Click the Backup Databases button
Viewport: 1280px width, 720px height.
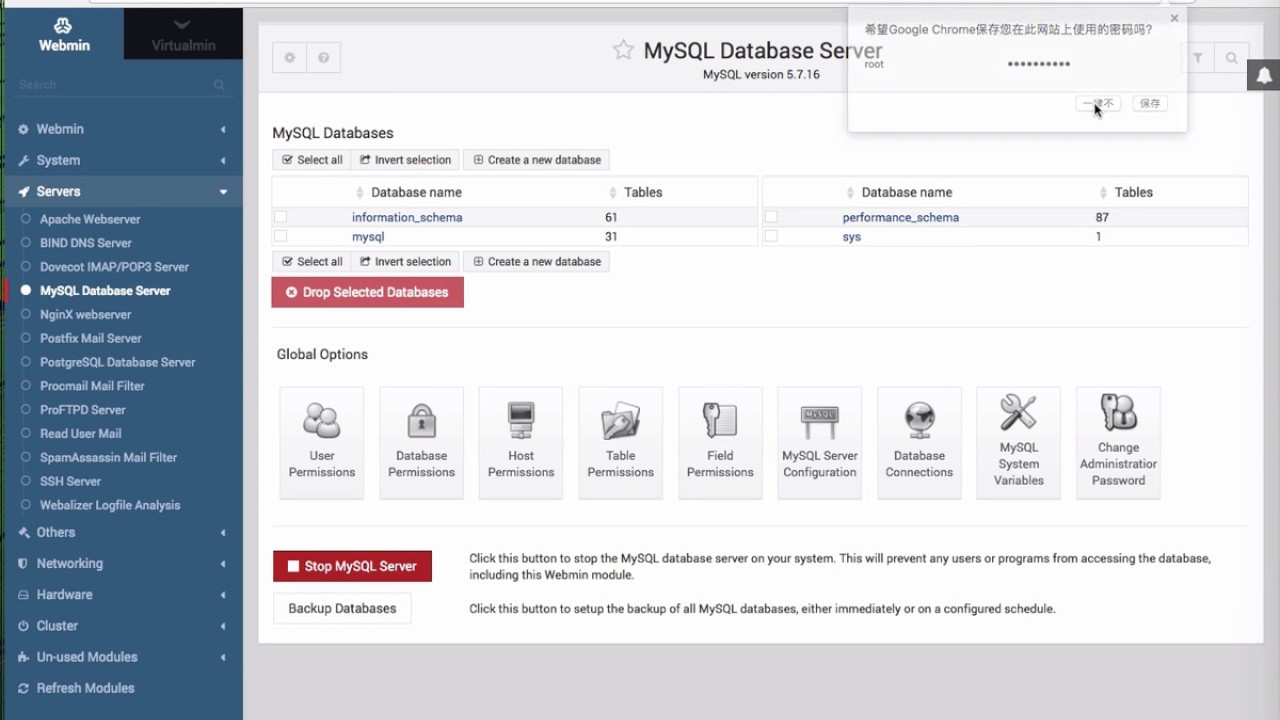[342, 608]
